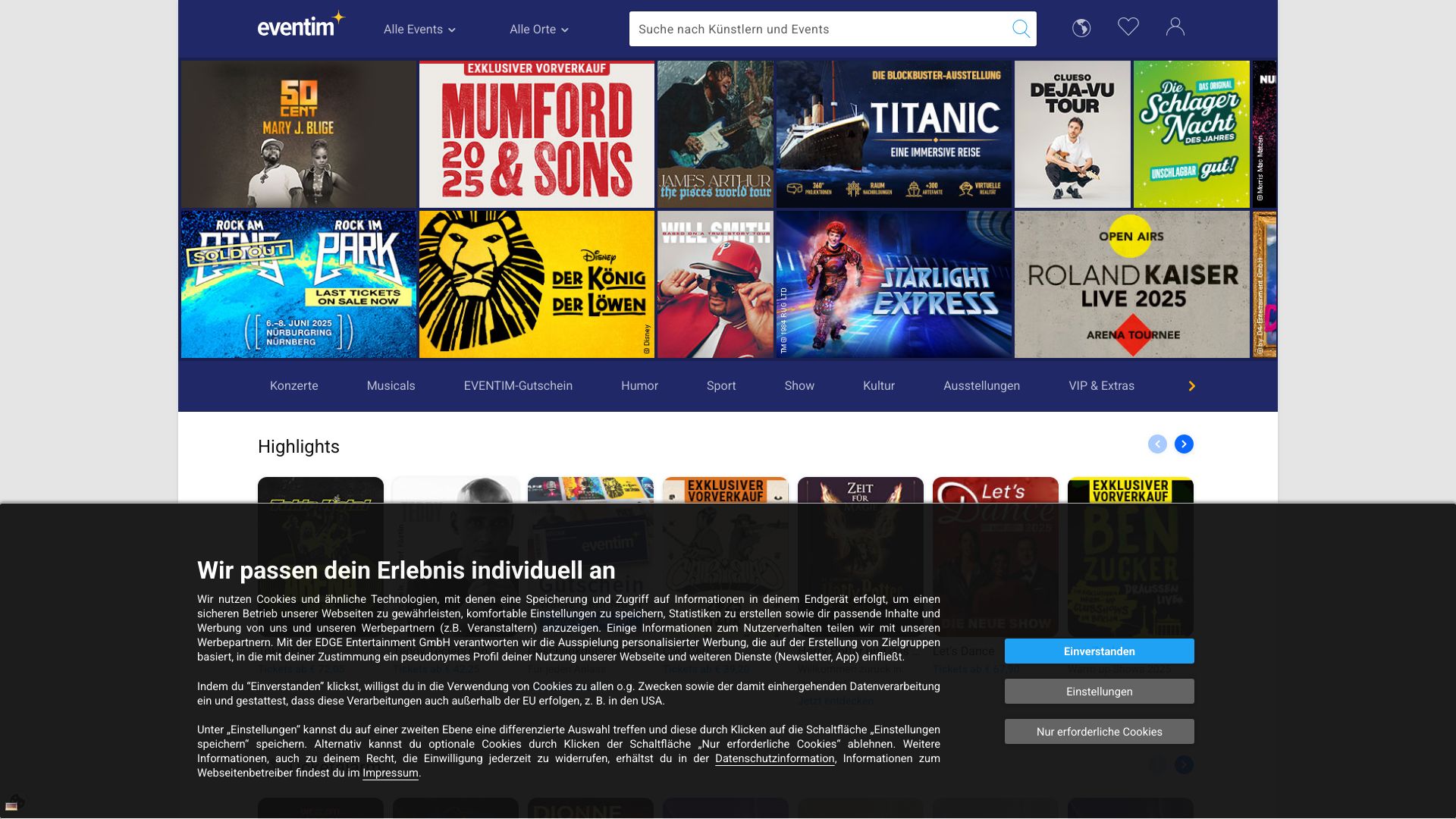Open the language globe icon
Screen dimensions: 1456x819
click(1081, 28)
